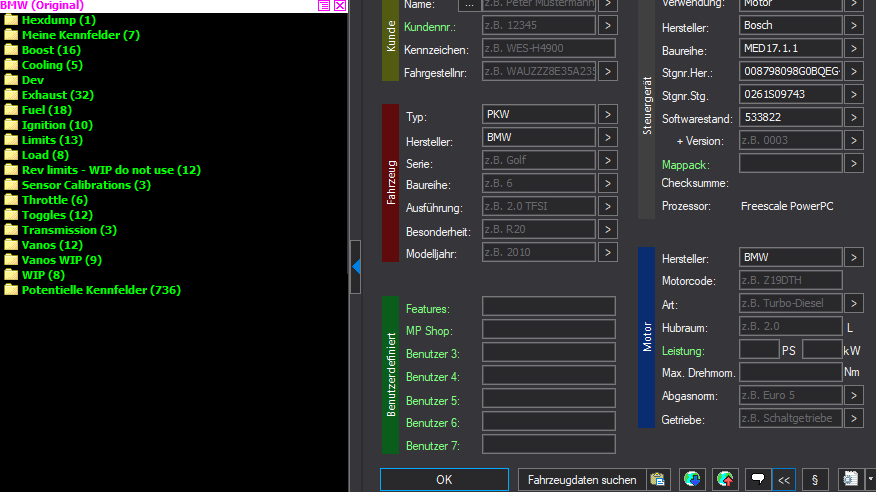Open the selection arrow for Abgasnorm

coord(853,395)
